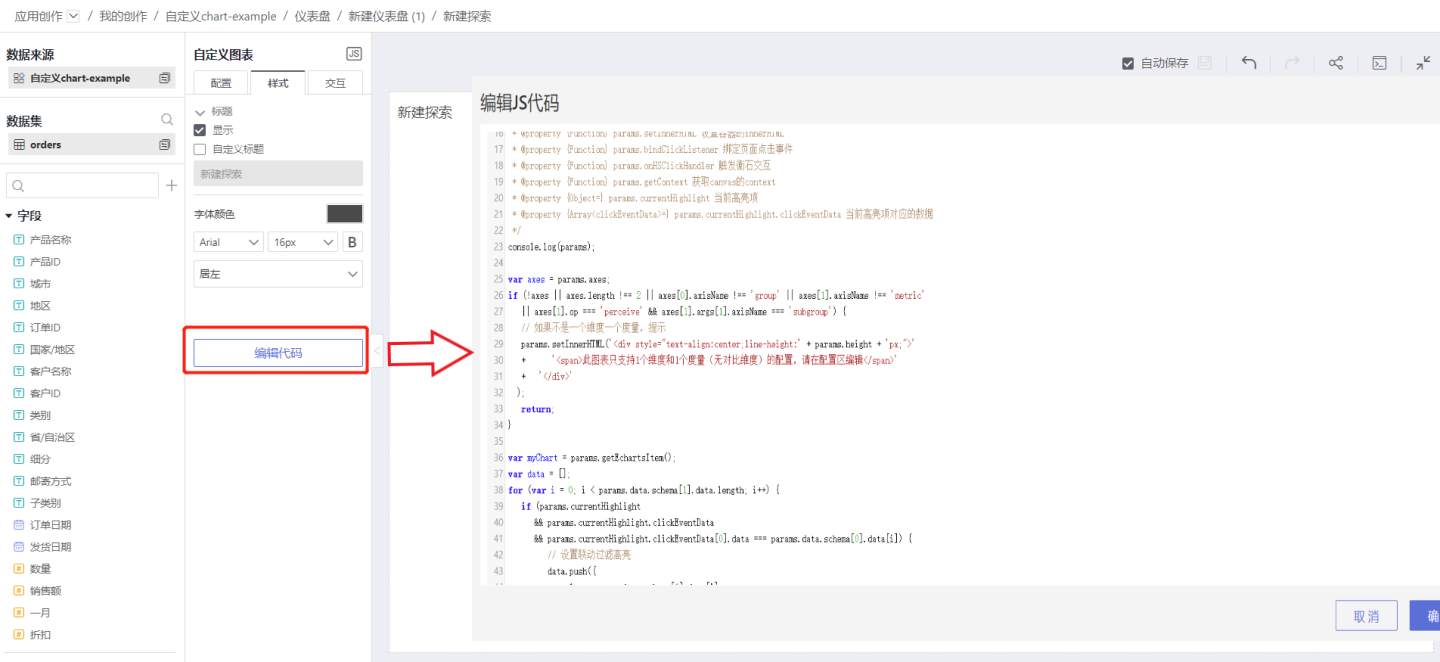Click the undo arrow icon
Screen dimensions: 1440x662
[x=1249, y=63]
